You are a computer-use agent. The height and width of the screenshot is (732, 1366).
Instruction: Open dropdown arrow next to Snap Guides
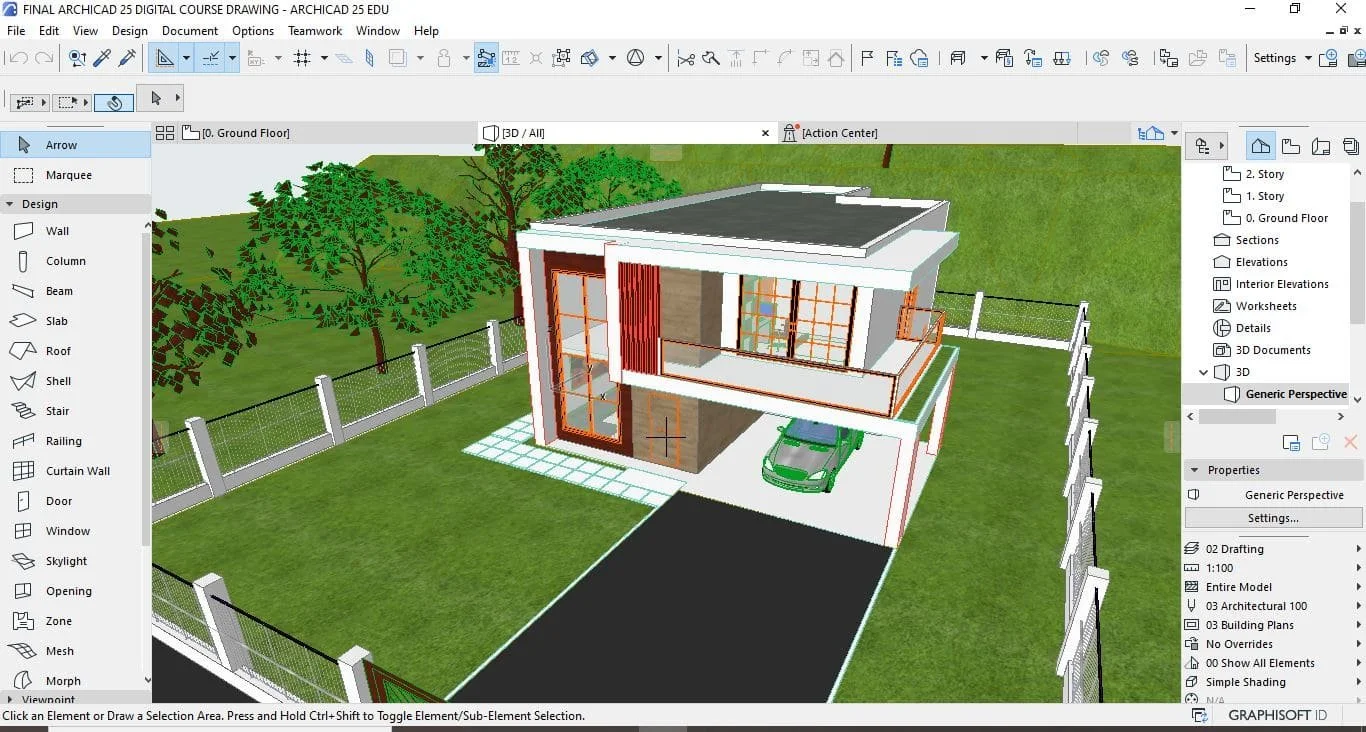(x=232, y=58)
